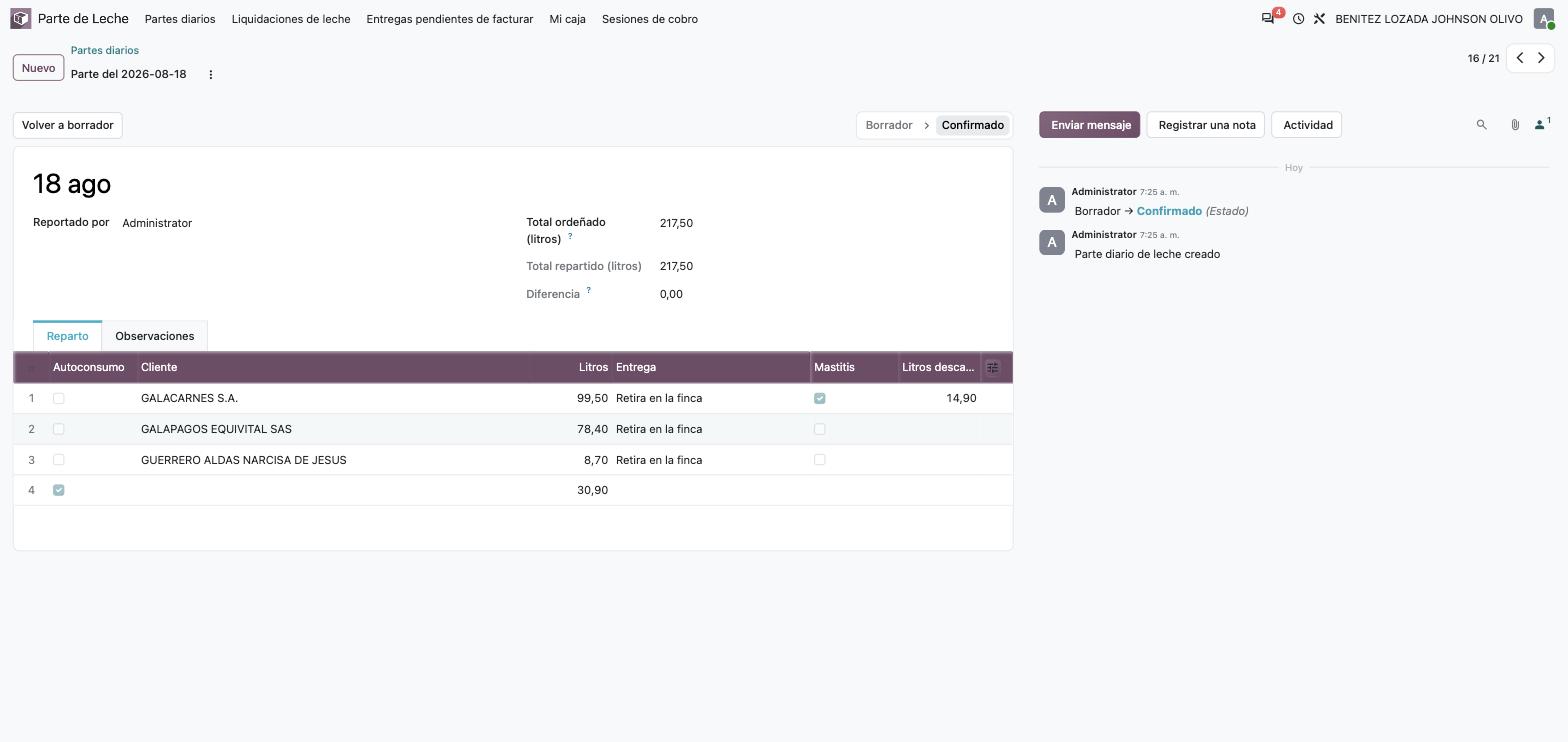This screenshot has height=742, width=1568.
Task: Click help tooltip next to Total ordeñado
Action: click(x=570, y=237)
